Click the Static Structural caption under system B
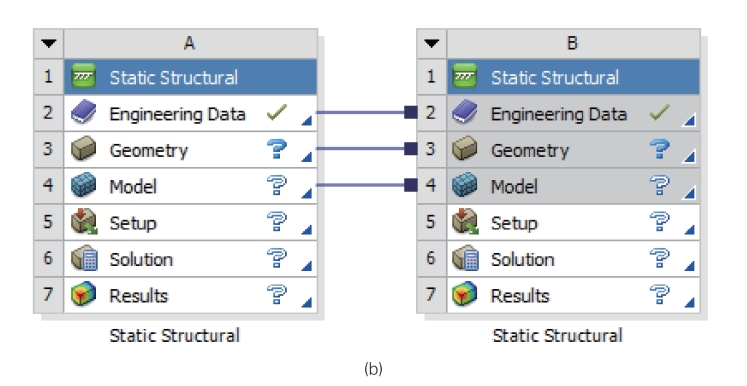The image size is (747, 386). click(557, 336)
